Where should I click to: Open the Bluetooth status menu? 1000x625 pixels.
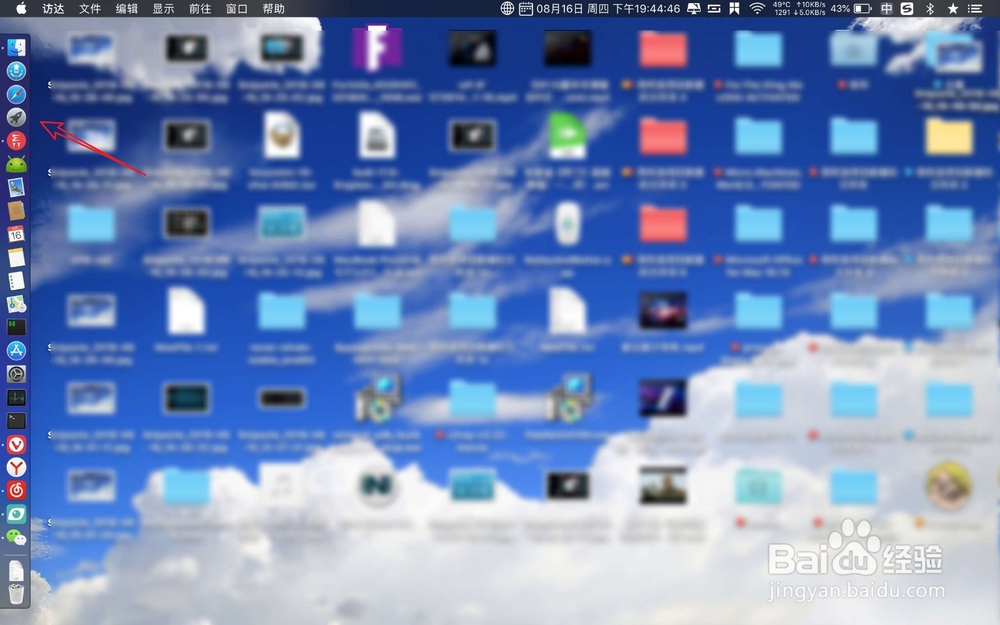pyautogui.click(x=930, y=8)
